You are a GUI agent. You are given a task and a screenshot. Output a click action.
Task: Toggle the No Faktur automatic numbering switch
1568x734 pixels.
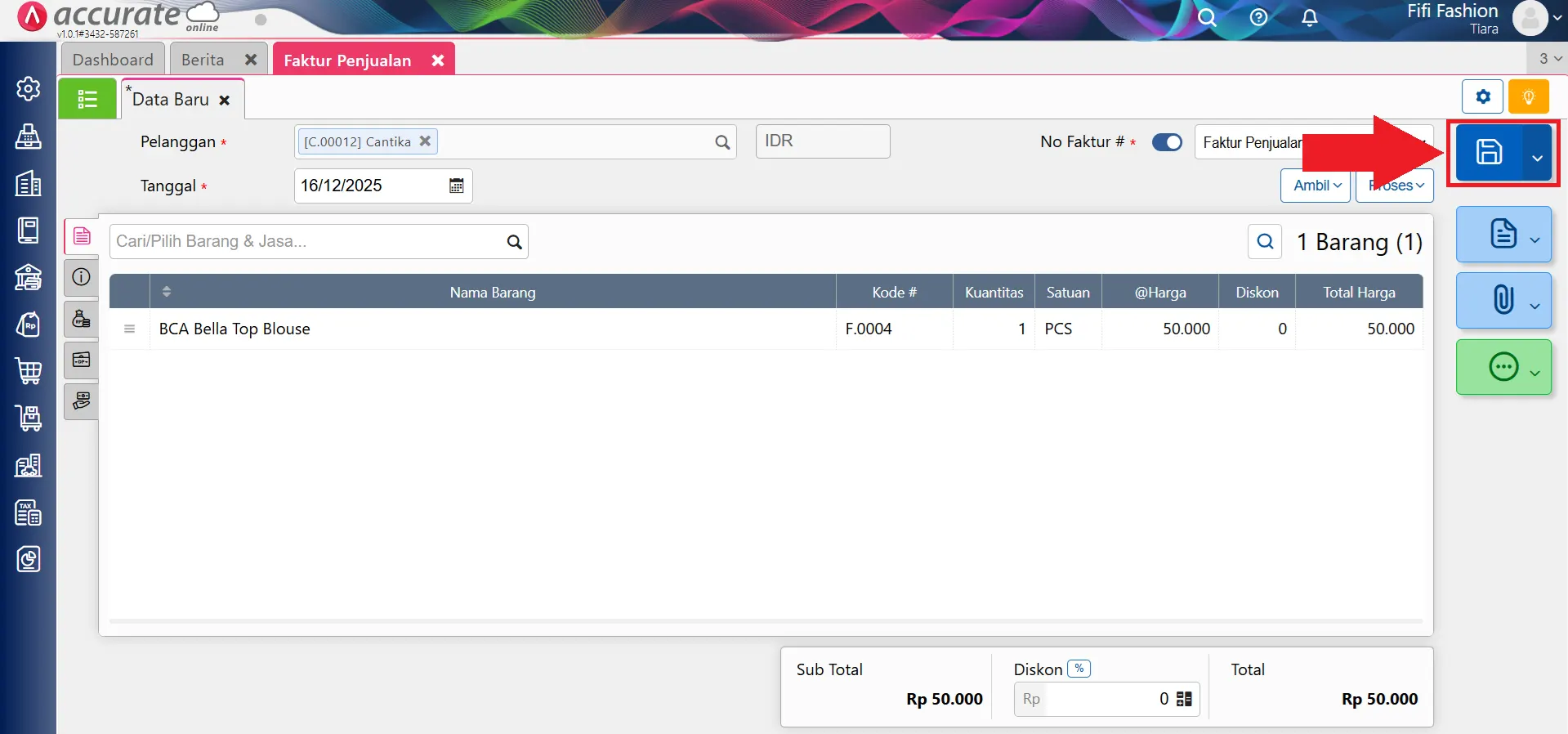point(1167,142)
